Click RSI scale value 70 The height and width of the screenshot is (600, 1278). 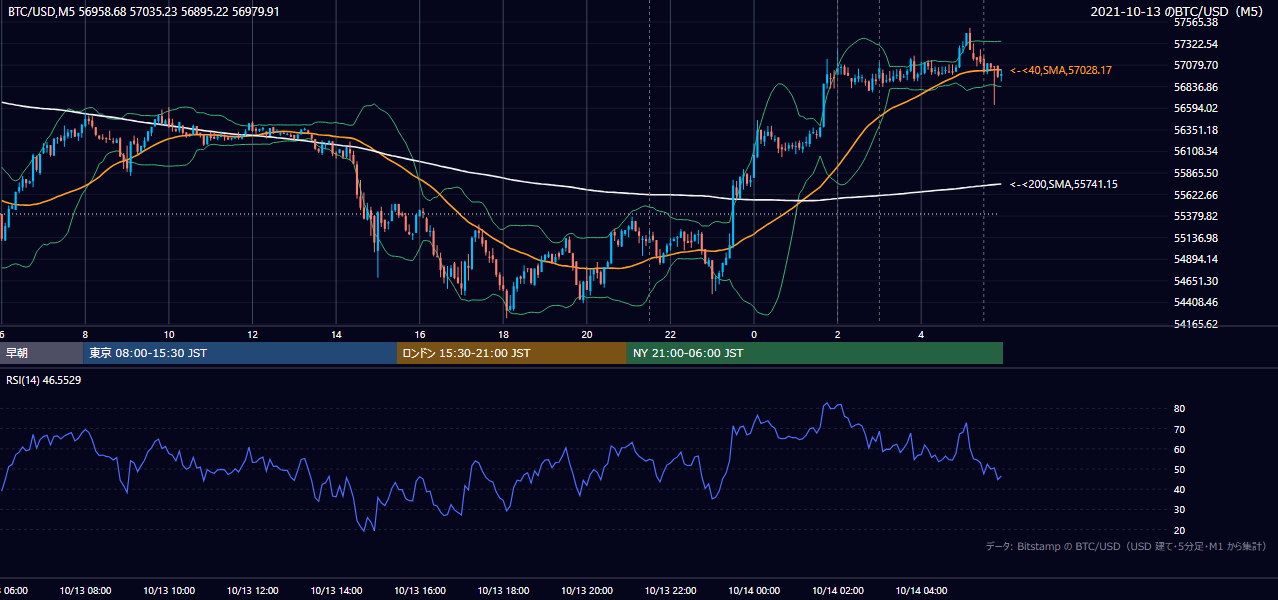(1179, 429)
